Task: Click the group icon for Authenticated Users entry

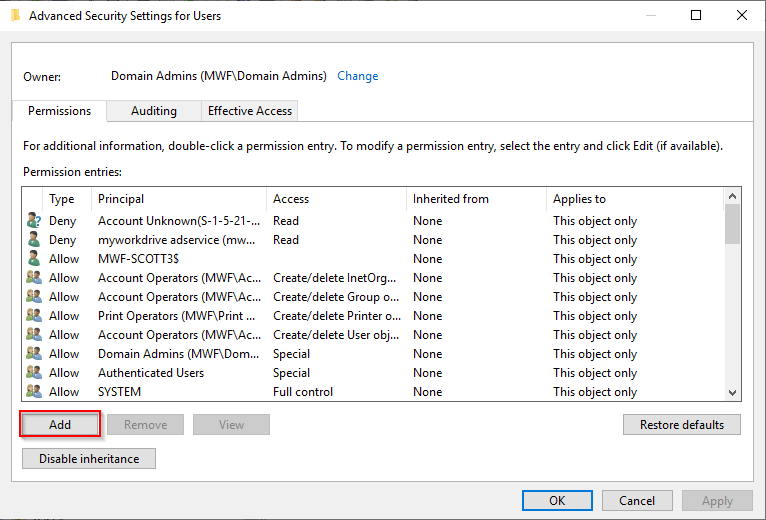Action: [x=34, y=373]
